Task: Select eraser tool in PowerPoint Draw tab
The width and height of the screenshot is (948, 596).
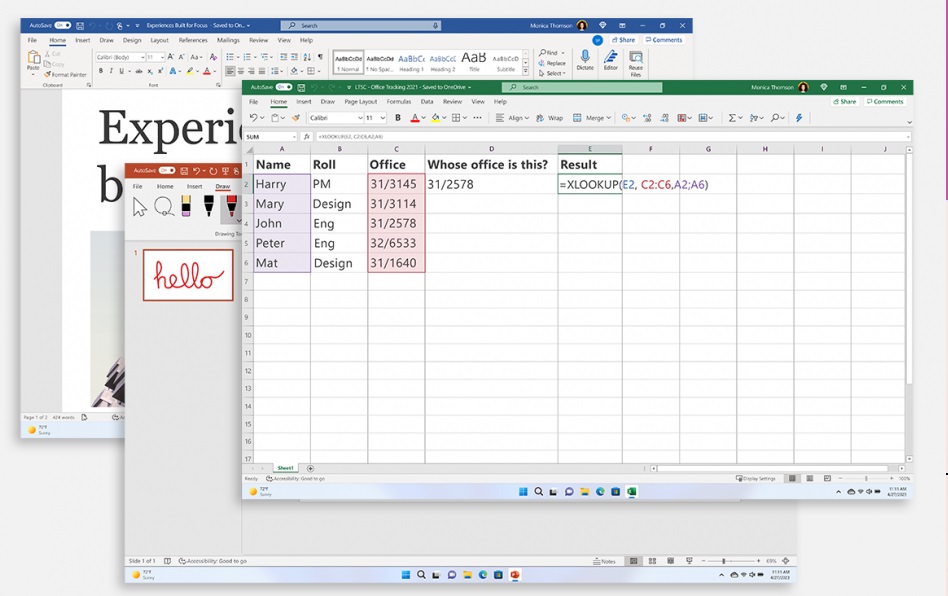Action: [186, 206]
